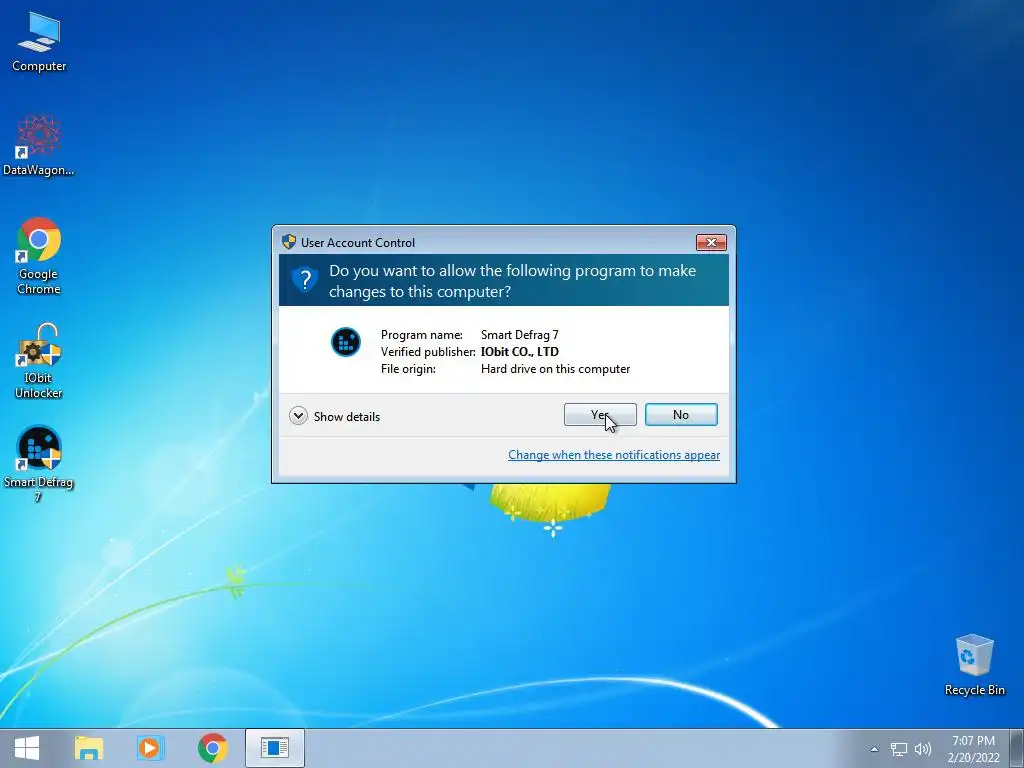1024x768 pixels.
Task: Select the Google Chrome desktop shortcut
Action: click(x=39, y=256)
